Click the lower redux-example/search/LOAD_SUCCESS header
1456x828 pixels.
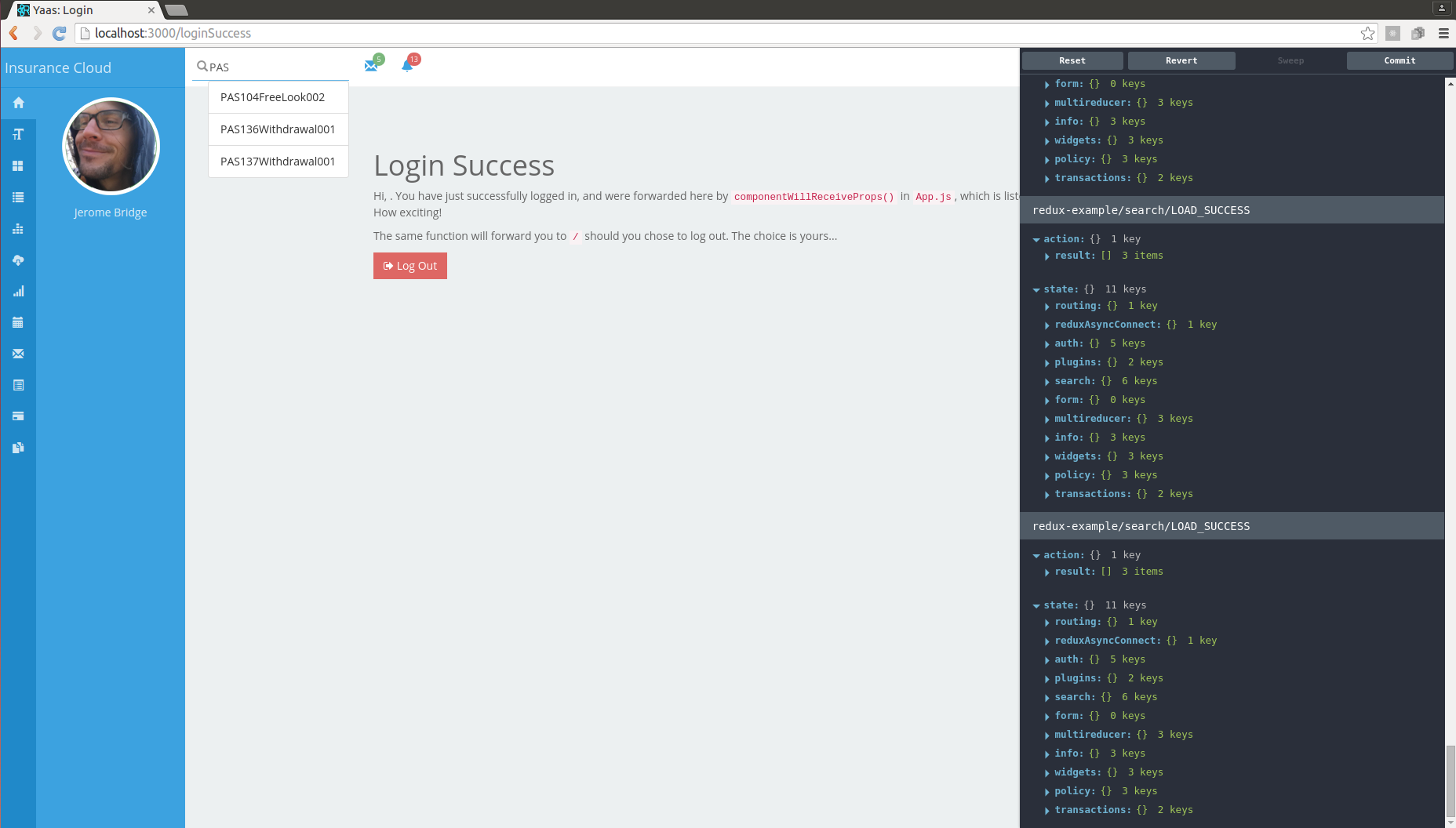1232,526
